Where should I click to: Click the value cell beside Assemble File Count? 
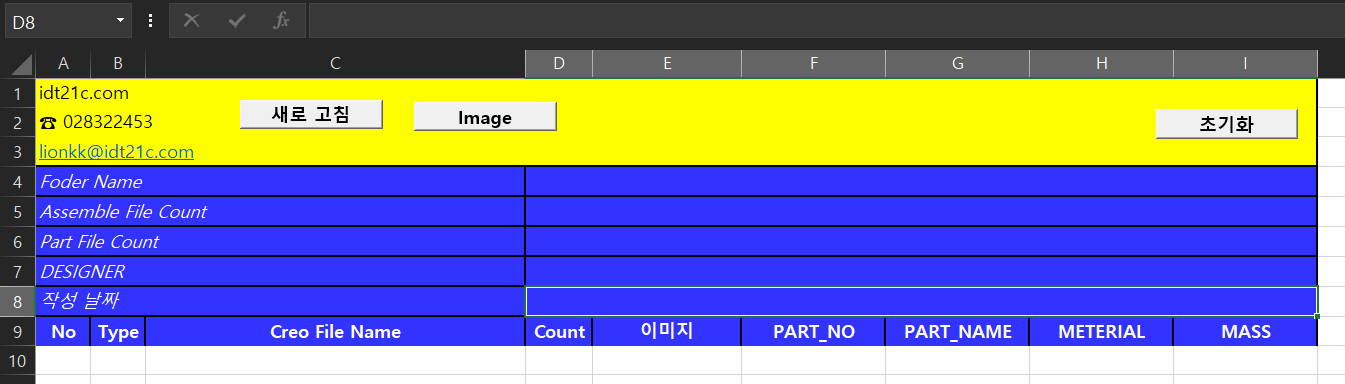coord(921,212)
